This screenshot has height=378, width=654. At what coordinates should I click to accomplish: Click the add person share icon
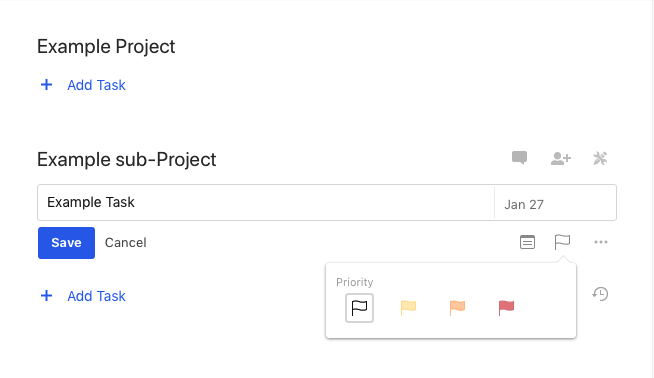pos(561,159)
